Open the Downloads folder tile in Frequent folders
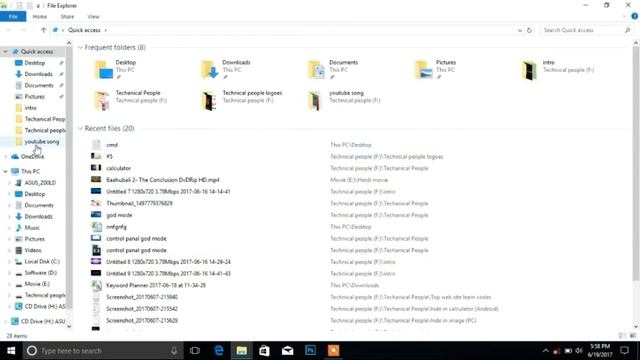The height and width of the screenshot is (360, 640). (226, 69)
